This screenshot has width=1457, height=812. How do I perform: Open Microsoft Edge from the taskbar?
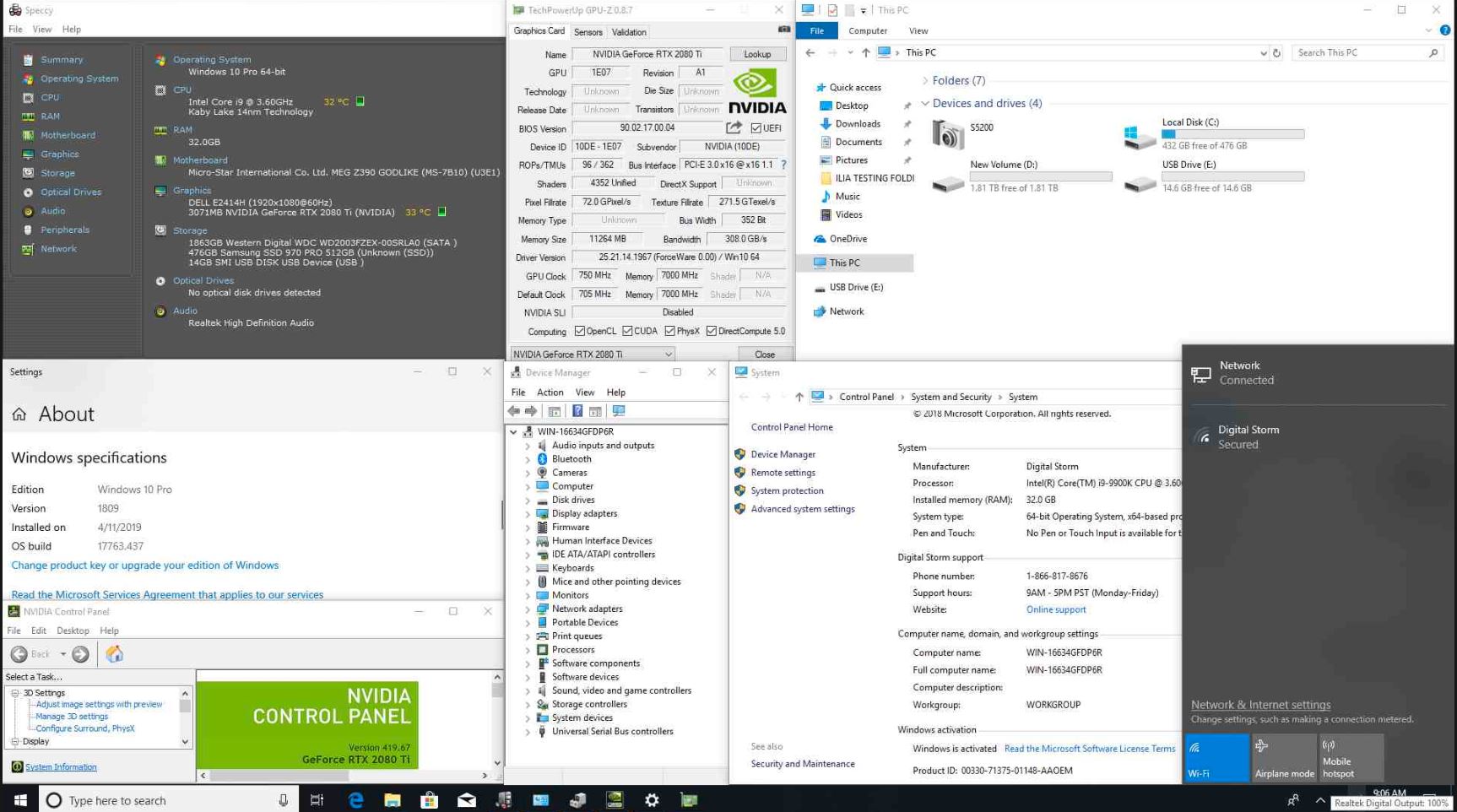[355, 800]
